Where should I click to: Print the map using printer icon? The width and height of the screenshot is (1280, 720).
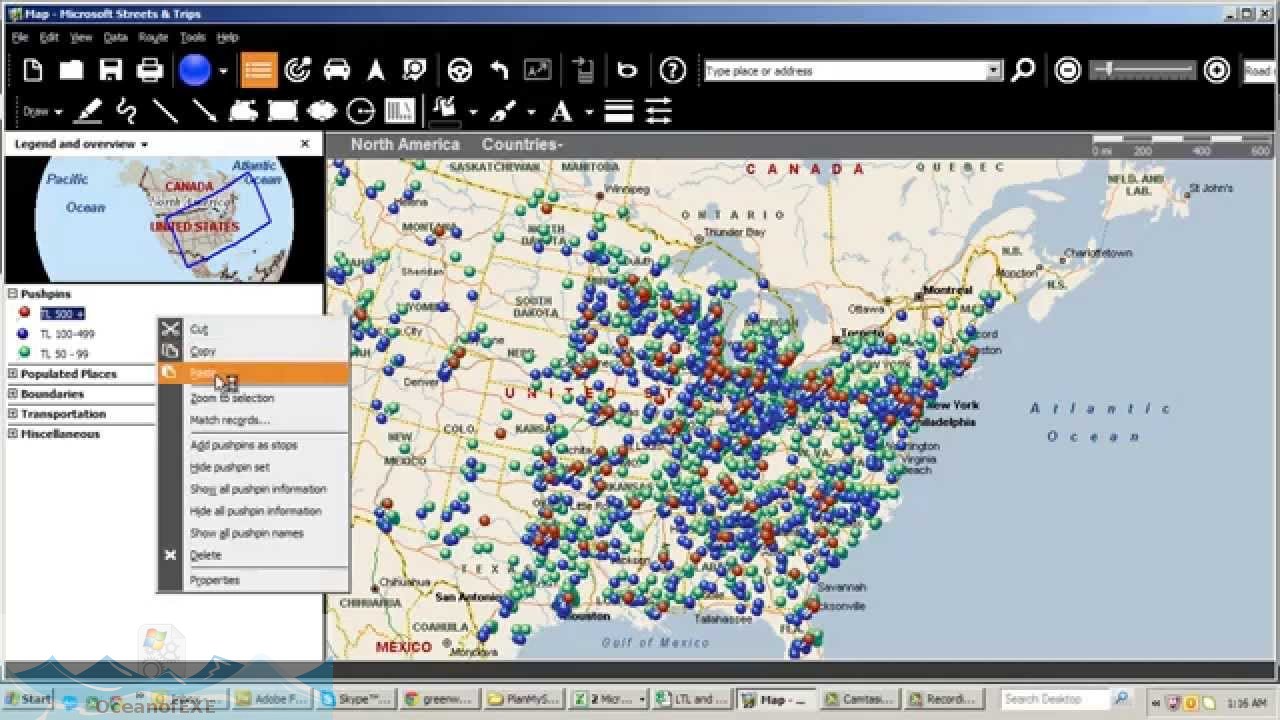[x=150, y=70]
